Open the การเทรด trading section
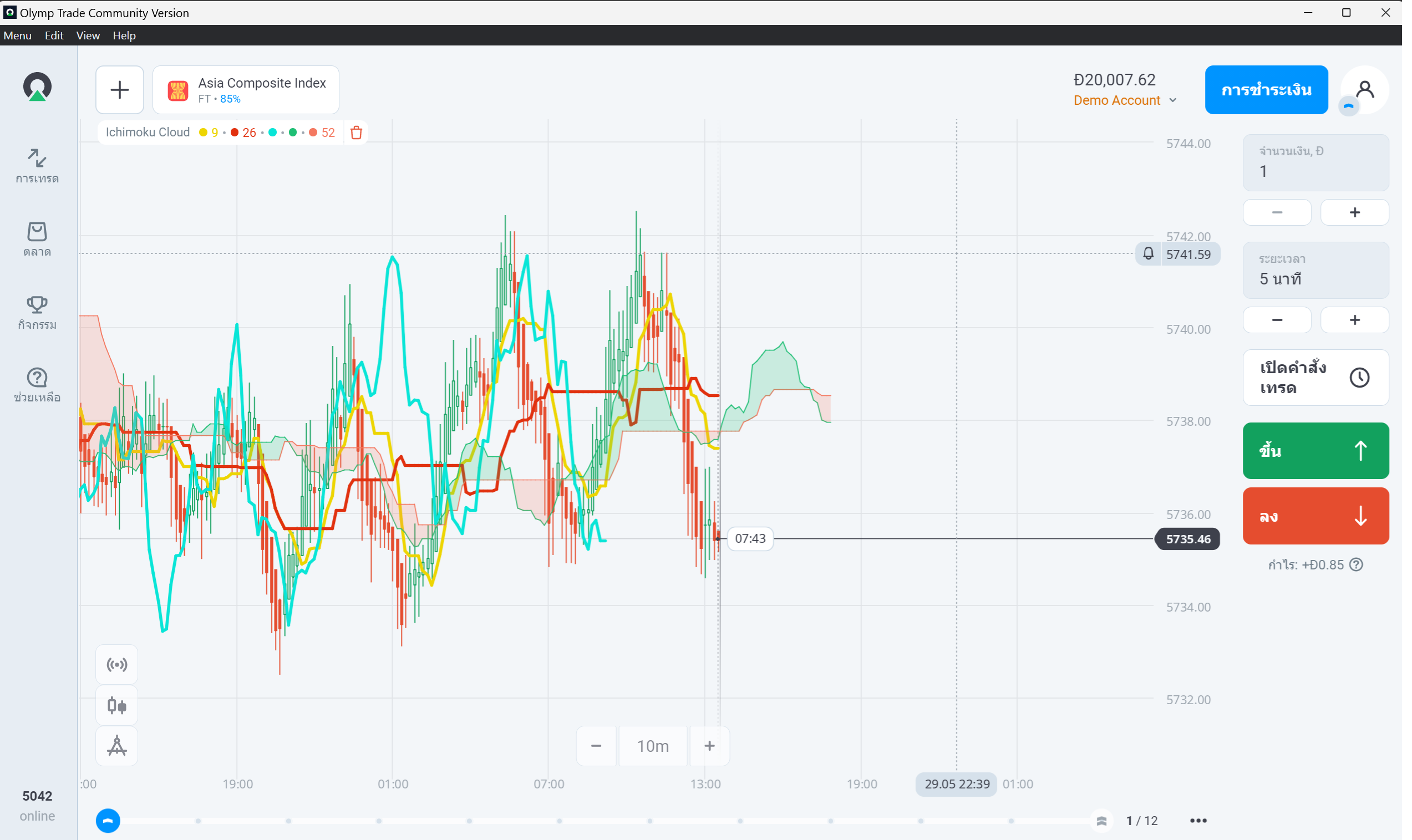 37,165
